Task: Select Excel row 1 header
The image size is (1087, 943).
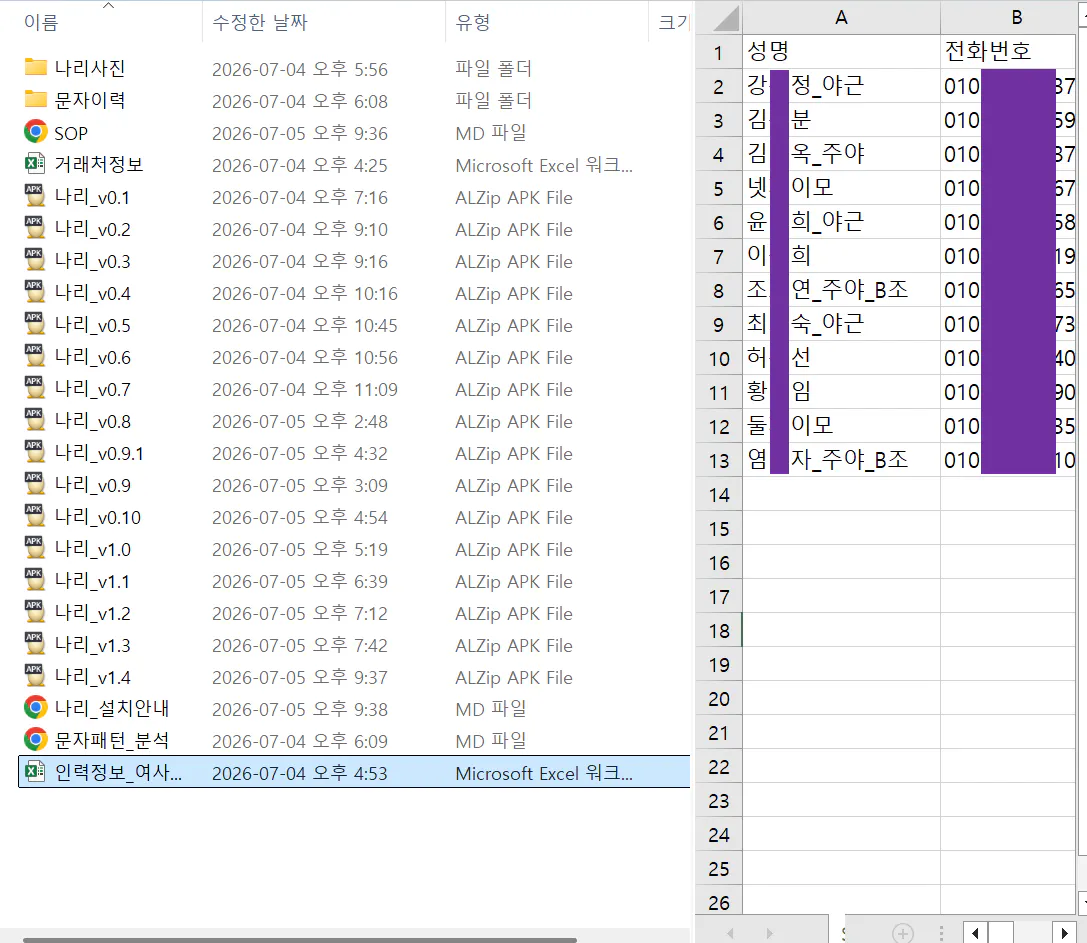Action: pos(718,53)
